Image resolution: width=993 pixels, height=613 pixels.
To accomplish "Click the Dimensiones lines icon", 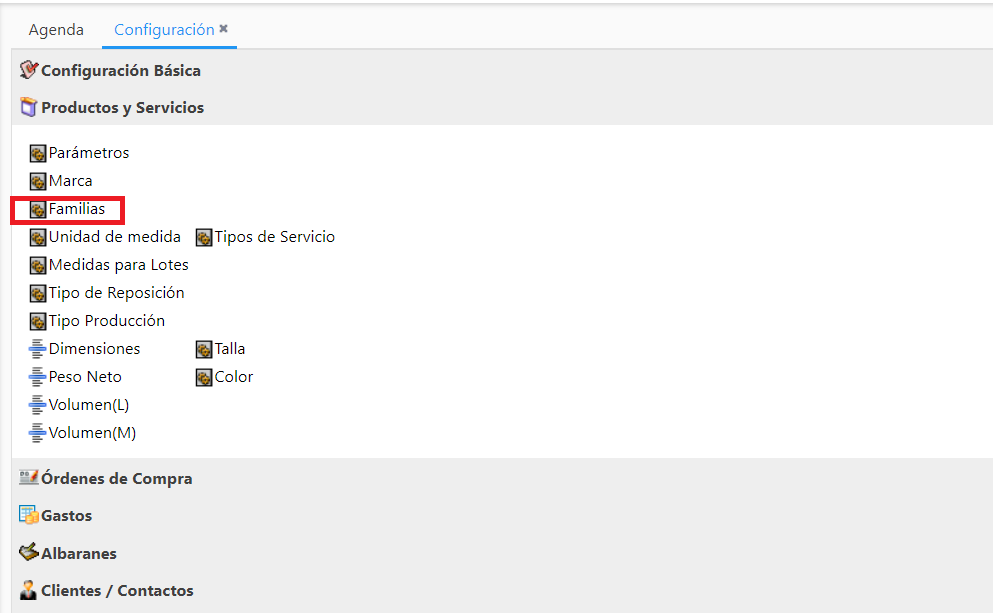I will tap(37, 349).
